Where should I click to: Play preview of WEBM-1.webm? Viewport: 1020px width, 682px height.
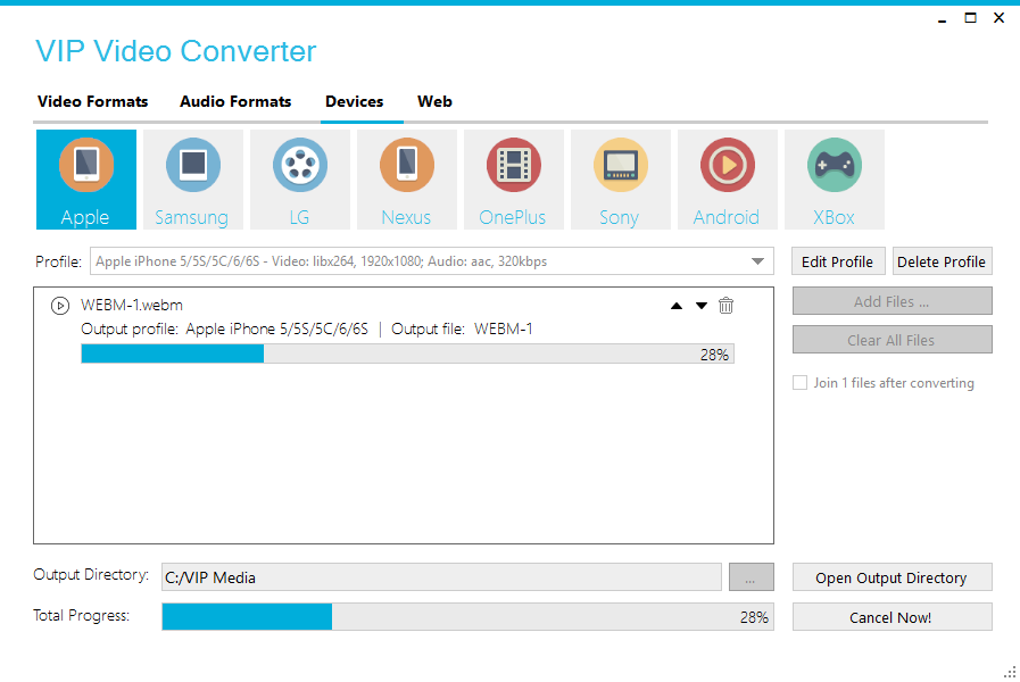[x=60, y=305]
